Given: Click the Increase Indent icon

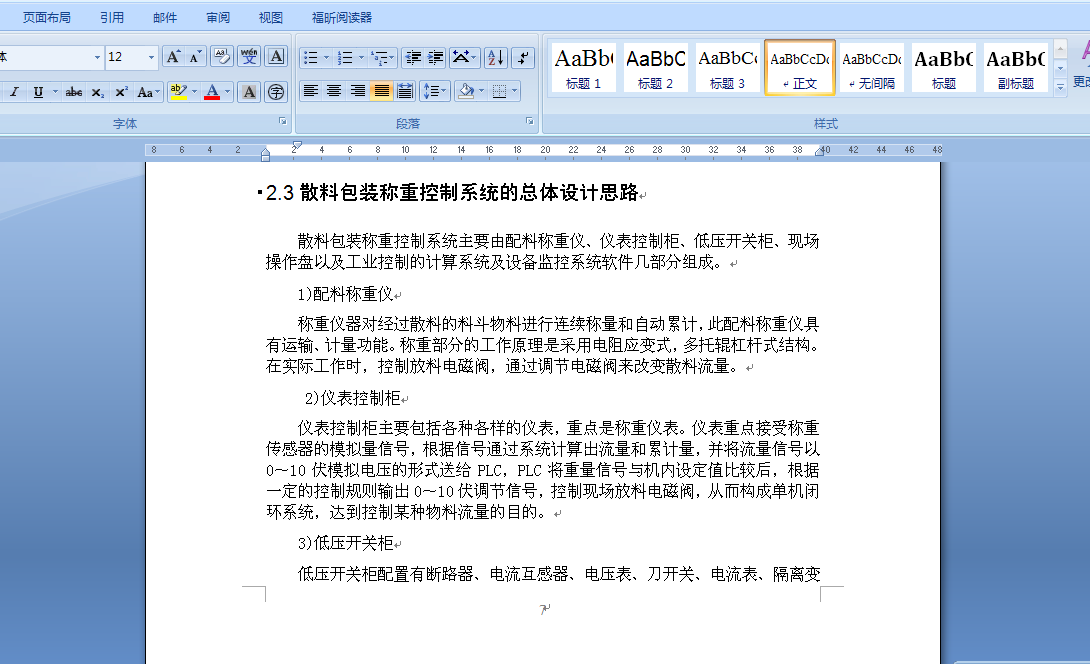Looking at the screenshot, I should (x=435, y=58).
